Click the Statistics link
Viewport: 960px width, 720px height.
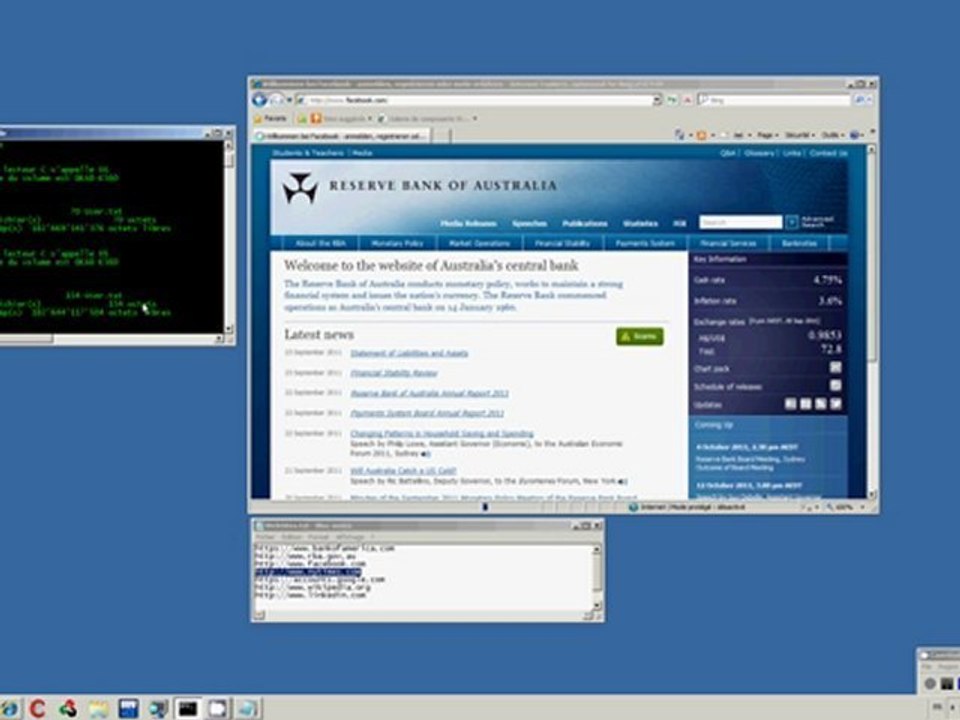click(640, 223)
